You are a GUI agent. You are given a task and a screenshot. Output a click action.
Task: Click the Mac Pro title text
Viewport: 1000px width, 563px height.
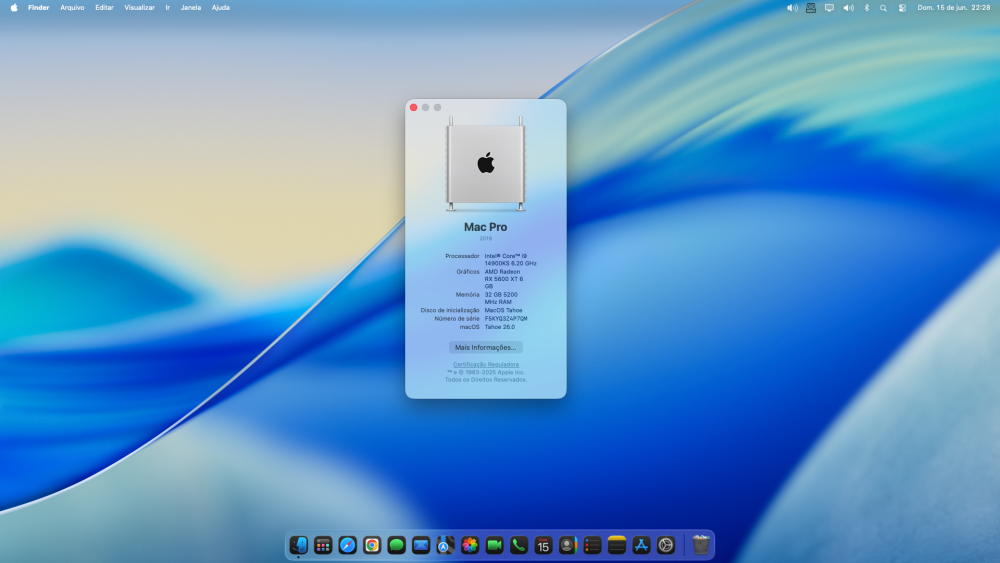[x=485, y=227]
